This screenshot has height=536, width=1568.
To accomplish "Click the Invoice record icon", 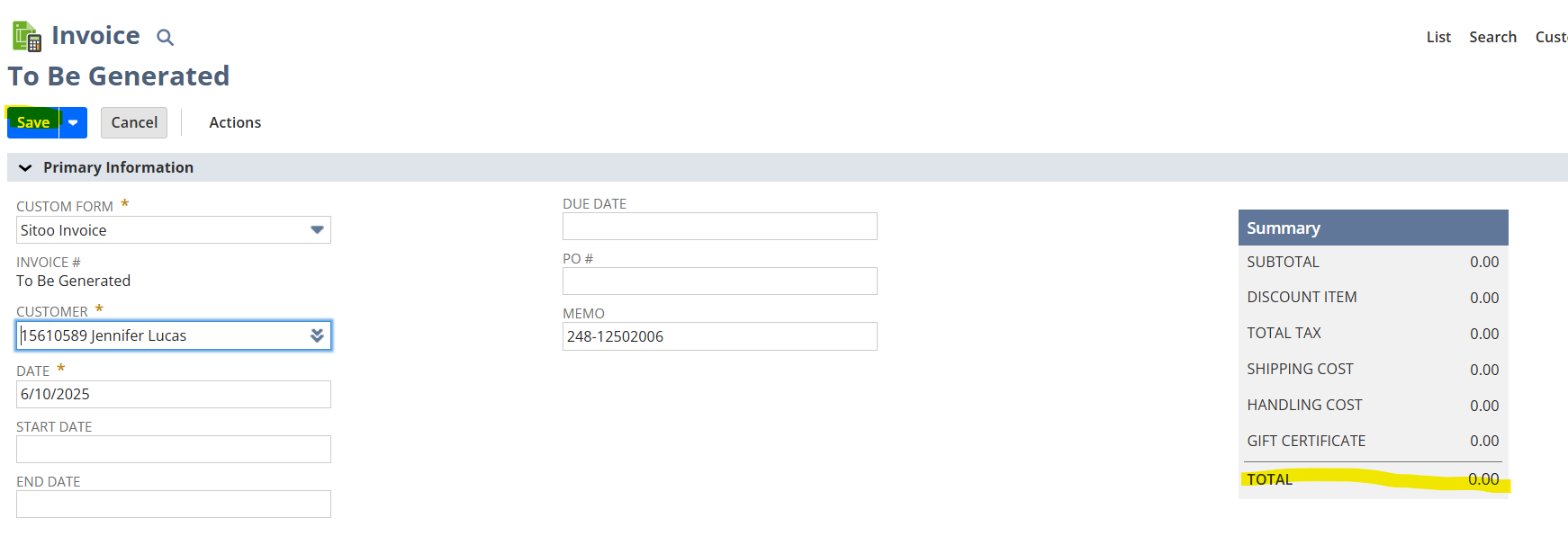I will (x=26, y=36).
